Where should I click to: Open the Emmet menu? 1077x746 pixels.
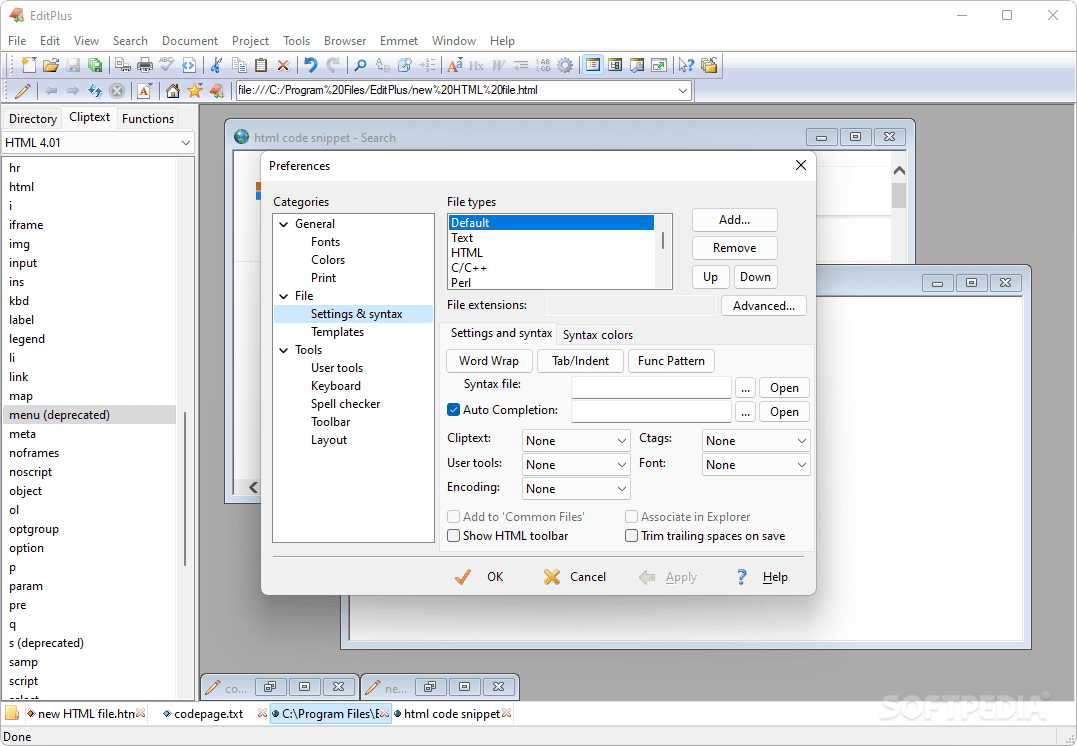coord(398,41)
